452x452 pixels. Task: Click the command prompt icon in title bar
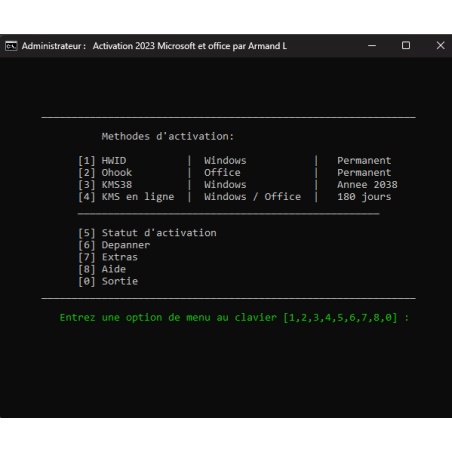(x=11, y=46)
